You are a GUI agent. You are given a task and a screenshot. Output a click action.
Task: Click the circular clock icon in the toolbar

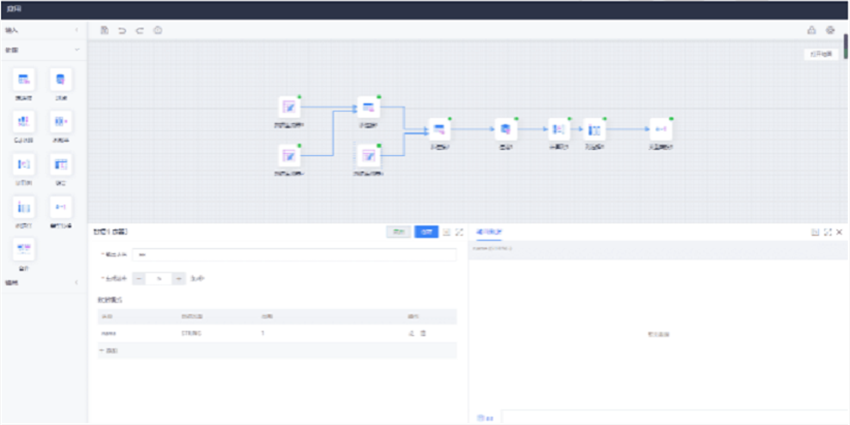pyautogui.click(x=158, y=30)
